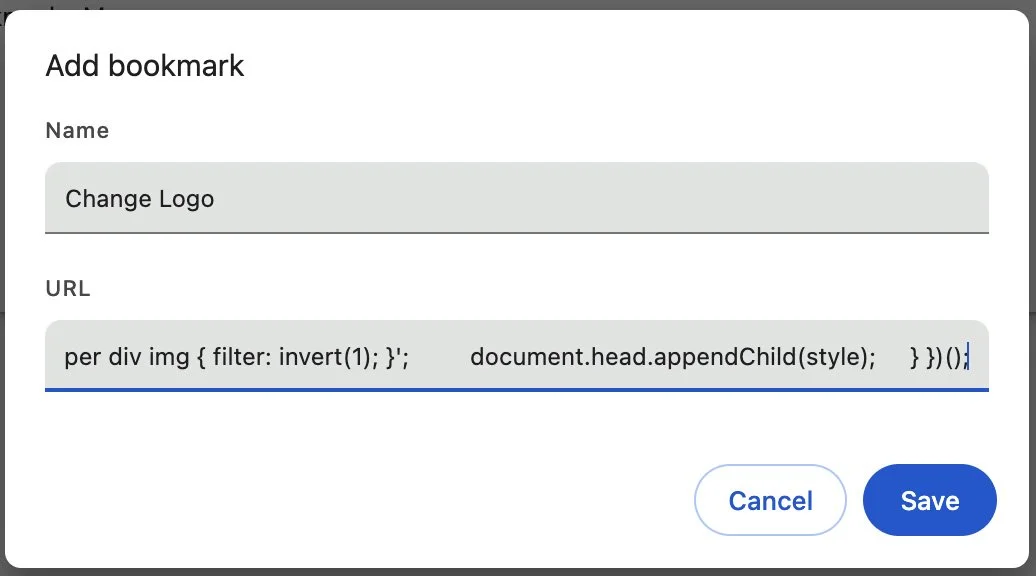Click the URL field label
Screen dimensions: 1036x576
(67, 289)
